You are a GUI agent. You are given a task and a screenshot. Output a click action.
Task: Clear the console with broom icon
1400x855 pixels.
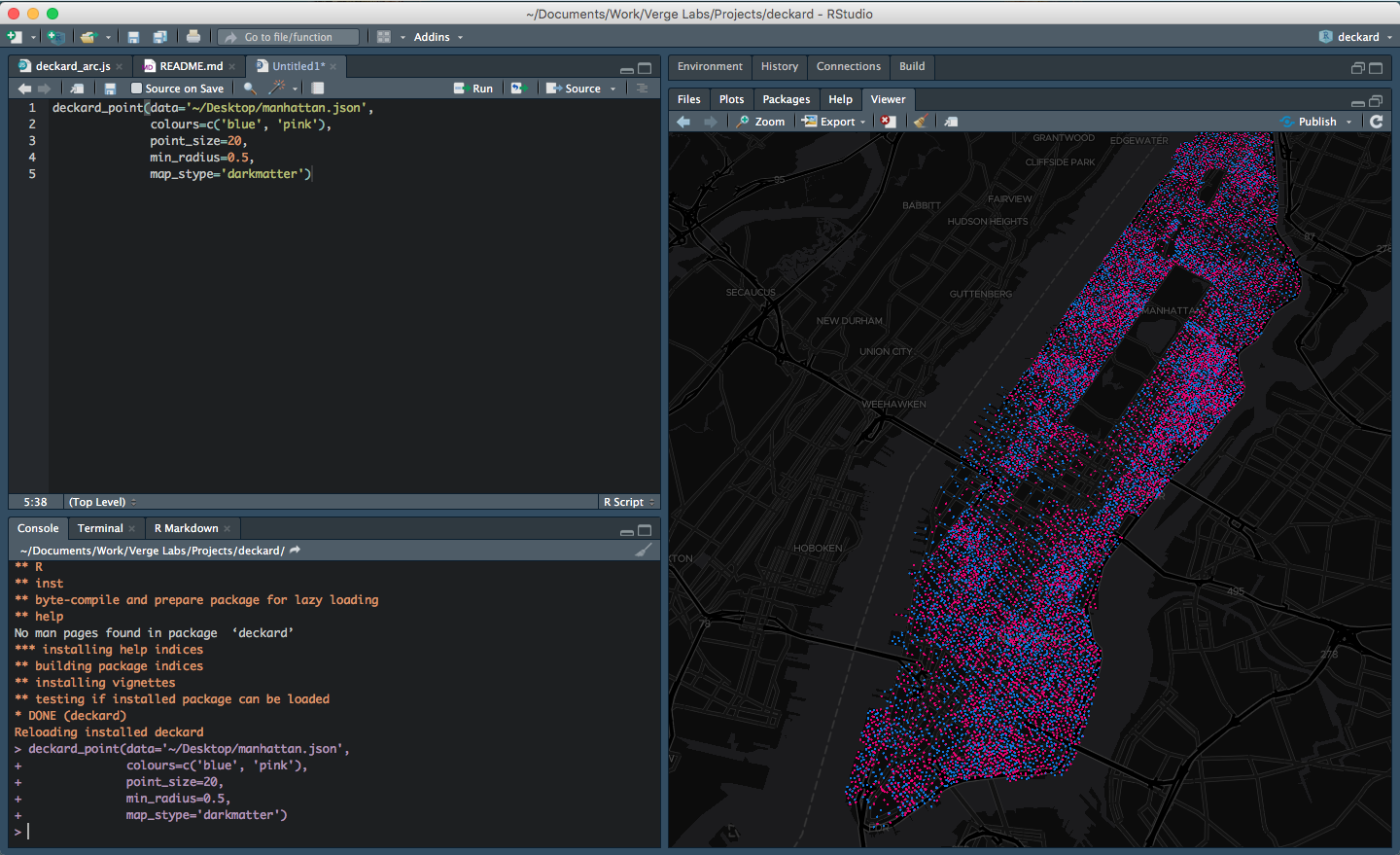tap(643, 551)
